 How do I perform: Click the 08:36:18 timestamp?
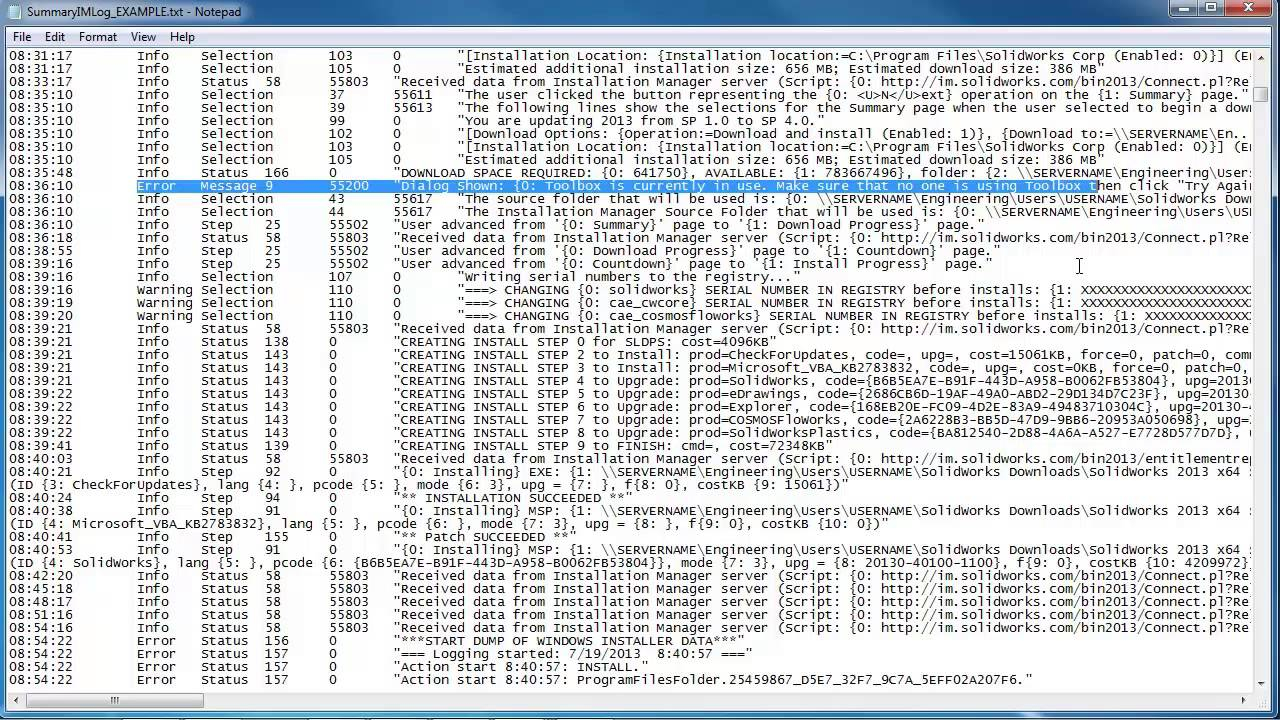point(41,238)
